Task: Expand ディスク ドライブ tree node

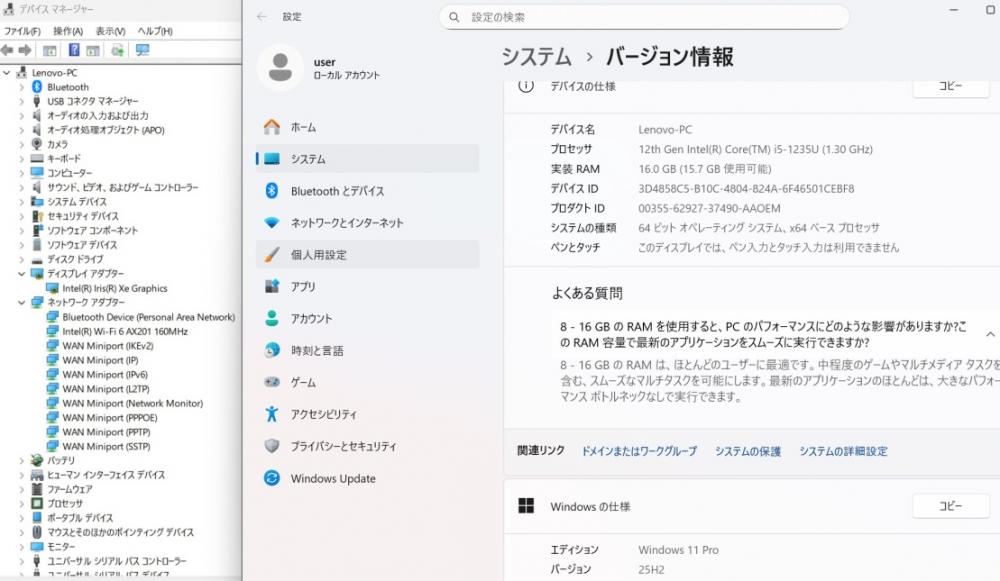Action: click(x=22, y=259)
